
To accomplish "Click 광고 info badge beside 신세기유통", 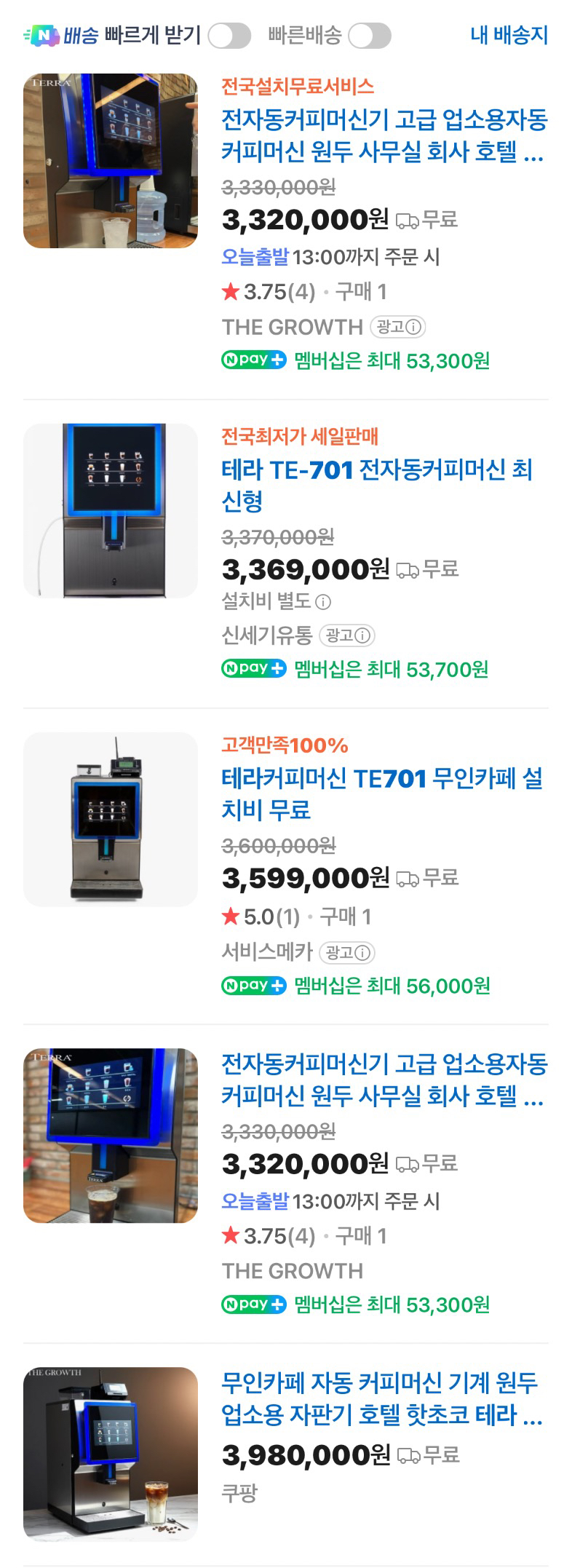I will tap(347, 635).
